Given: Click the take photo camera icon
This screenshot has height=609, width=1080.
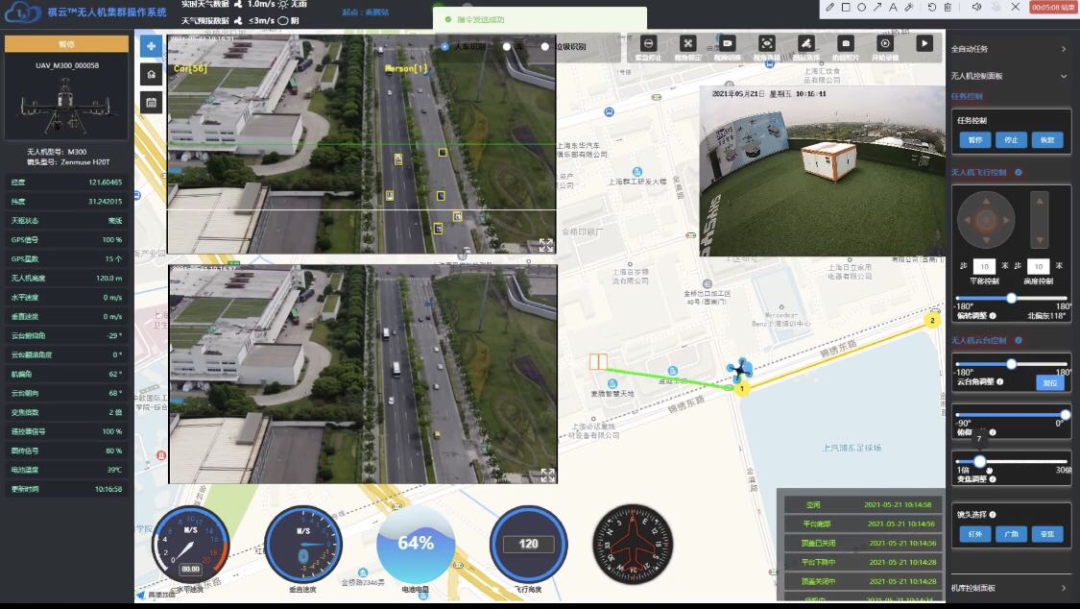Looking at the screenshot, I should tap(845, 44).
